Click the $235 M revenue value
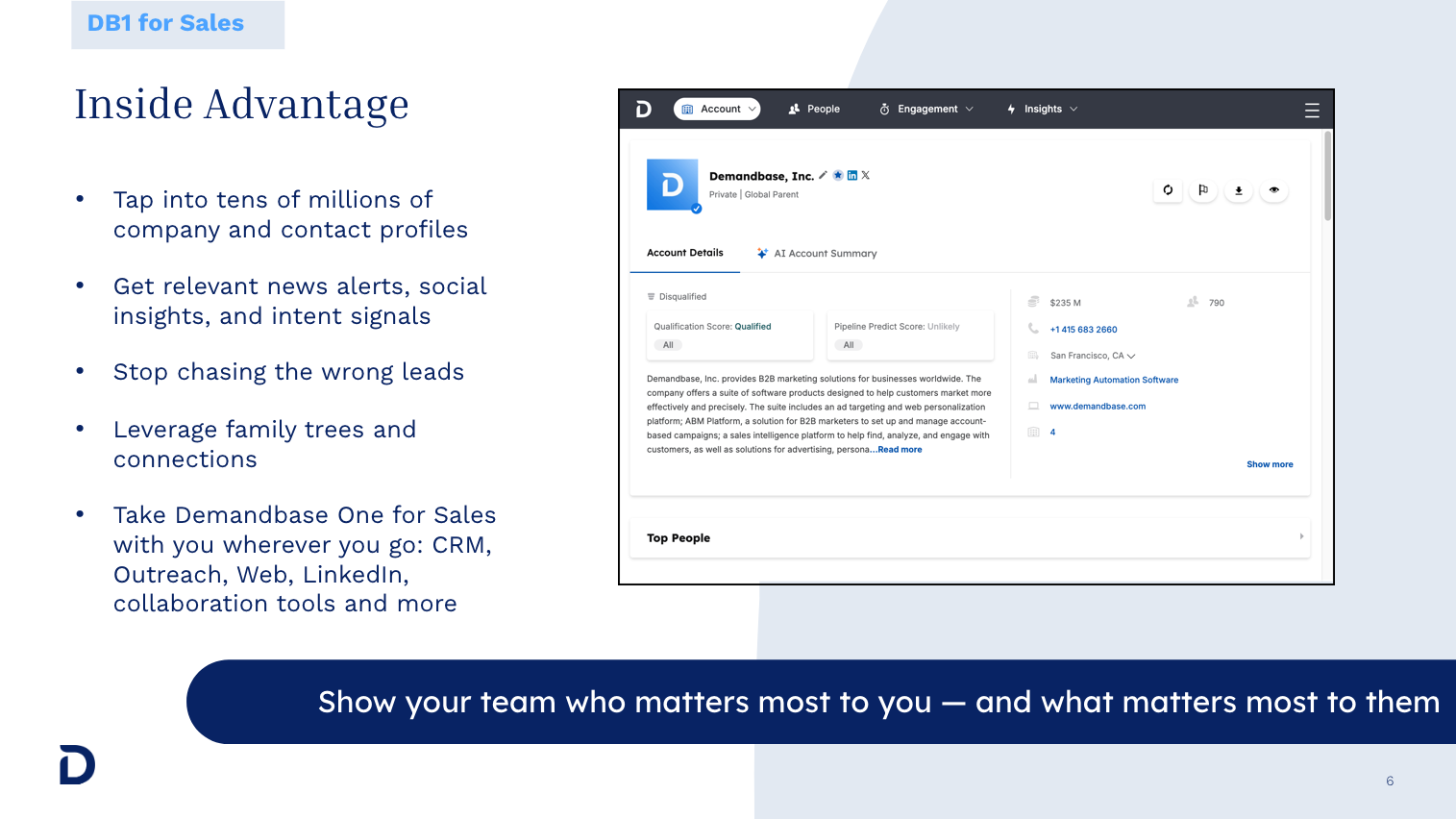The width and height of the screenshot is (1456, 819). (1065, 303)
